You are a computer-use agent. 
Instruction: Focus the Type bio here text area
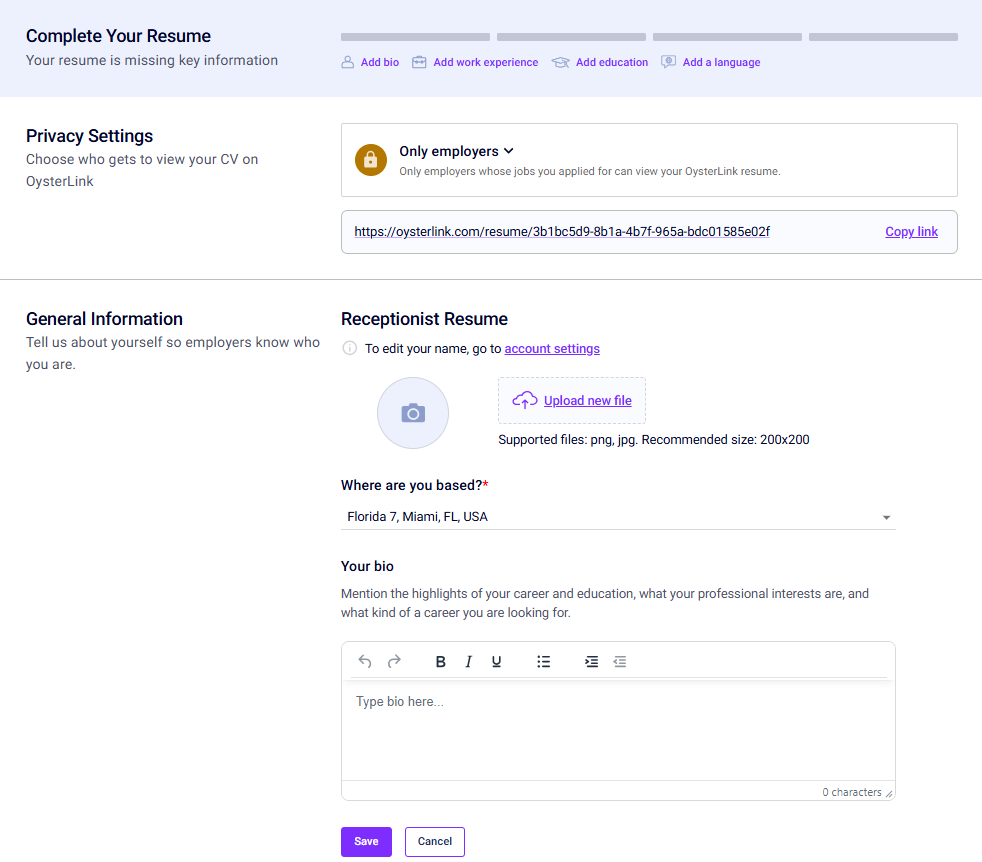point(618,731)
